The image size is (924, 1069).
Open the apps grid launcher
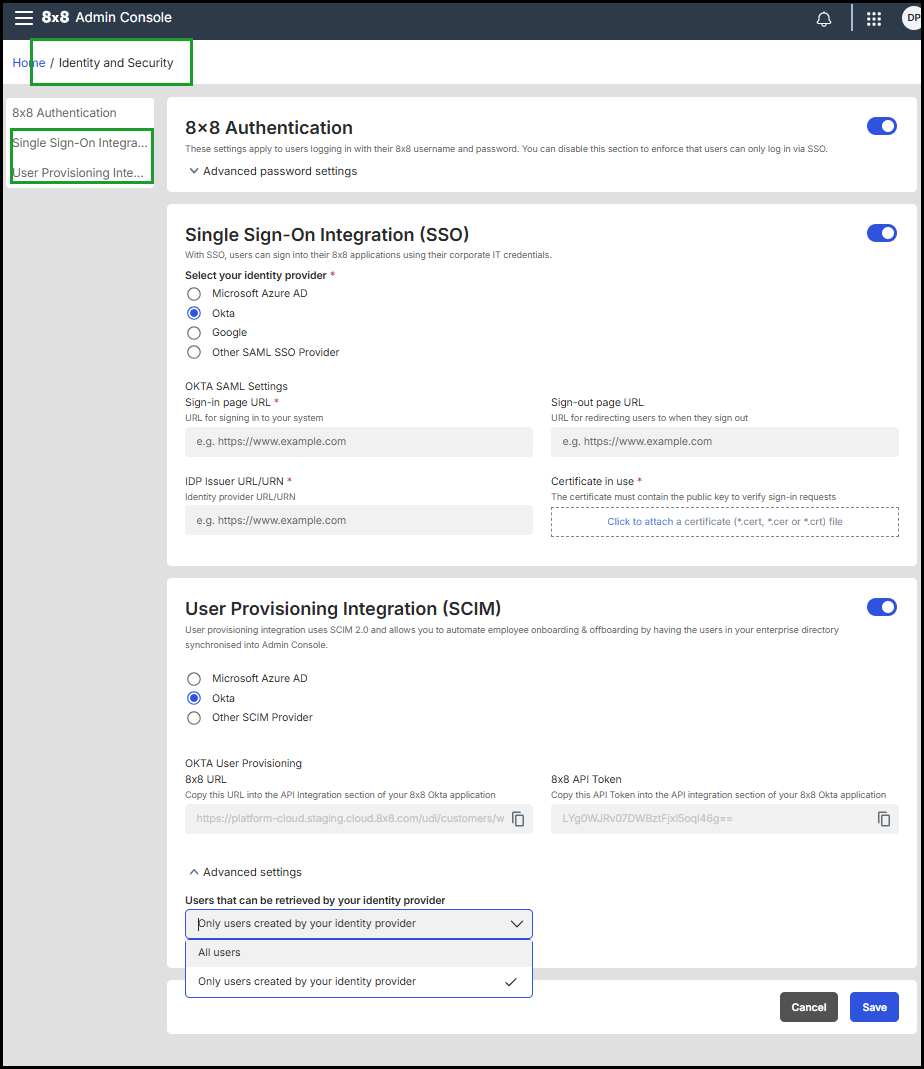pos(874,19)
